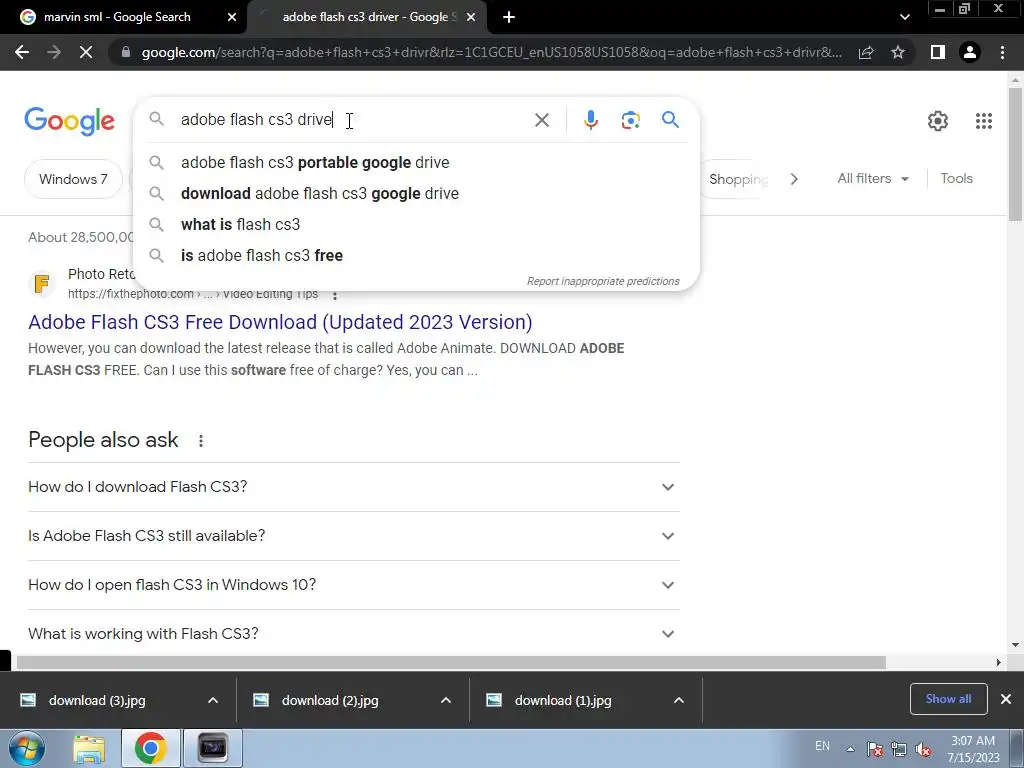Open options for download (3).jpg
1024x768 pixels.
point(213,701)
